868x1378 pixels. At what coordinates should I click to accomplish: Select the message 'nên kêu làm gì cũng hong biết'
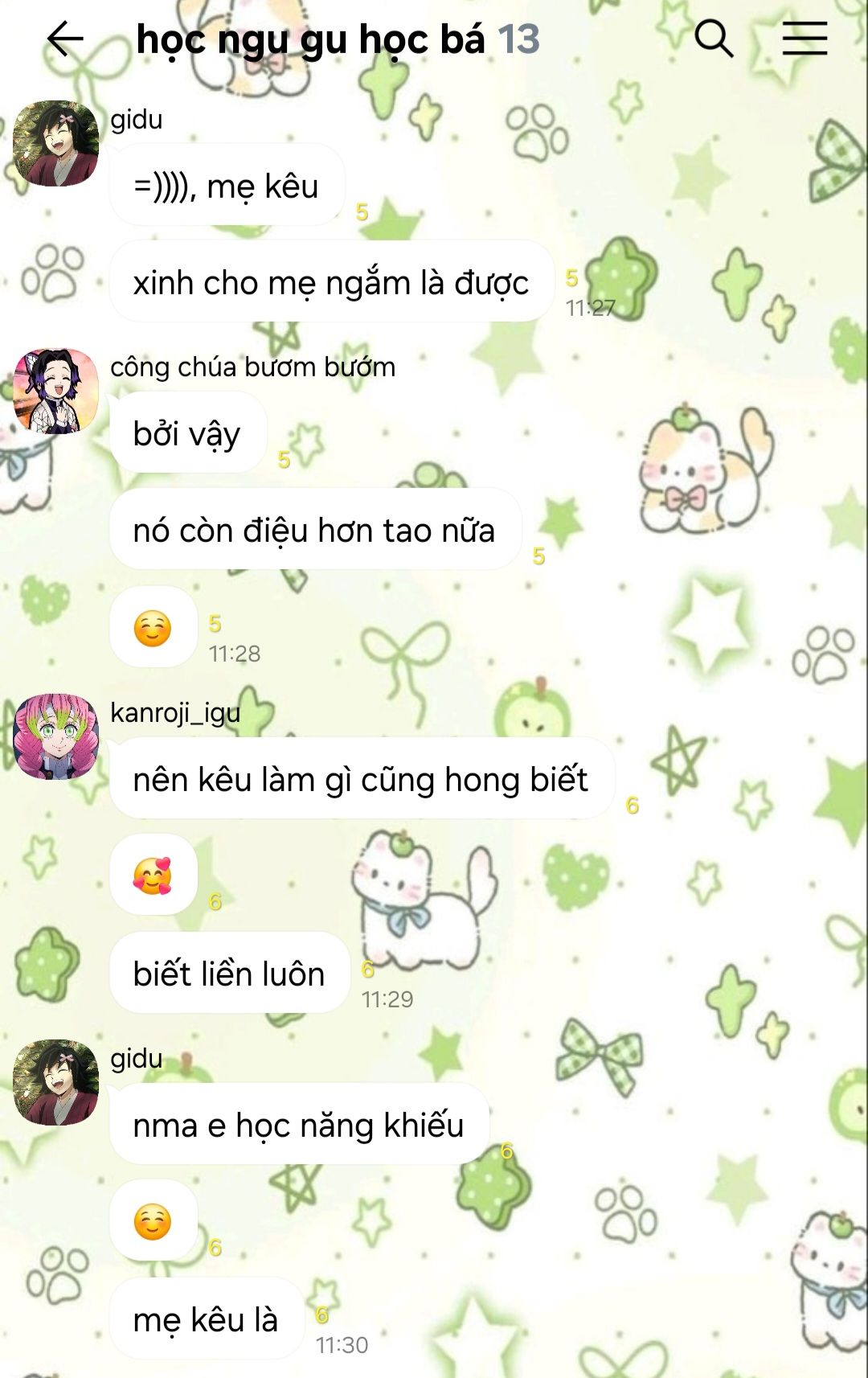point(362,779)
